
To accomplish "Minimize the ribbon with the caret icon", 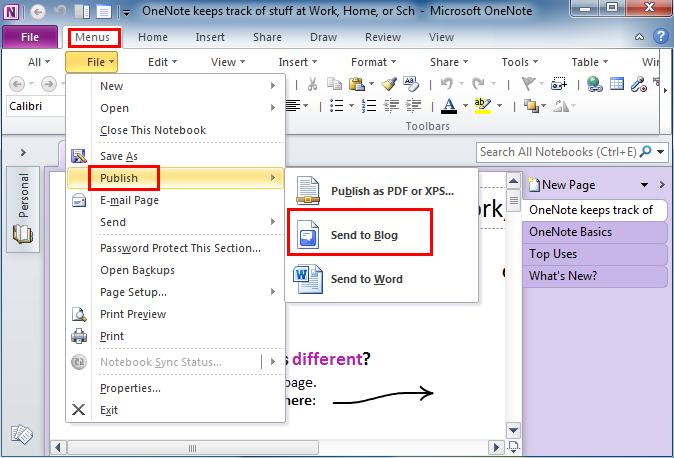I will 640,37.
